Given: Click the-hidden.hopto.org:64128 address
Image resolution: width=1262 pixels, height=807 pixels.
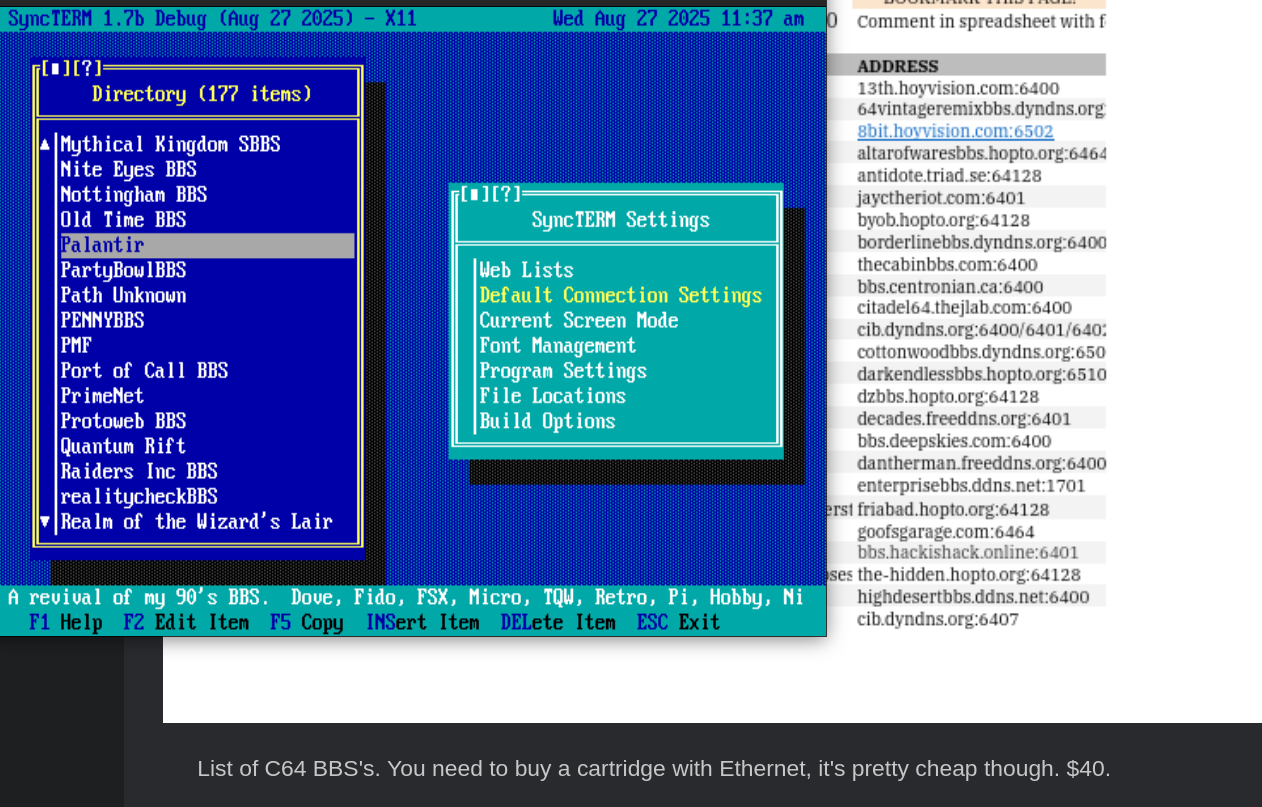Looking at the screenshot, I should pyautogui.click(x=969, y=575).
